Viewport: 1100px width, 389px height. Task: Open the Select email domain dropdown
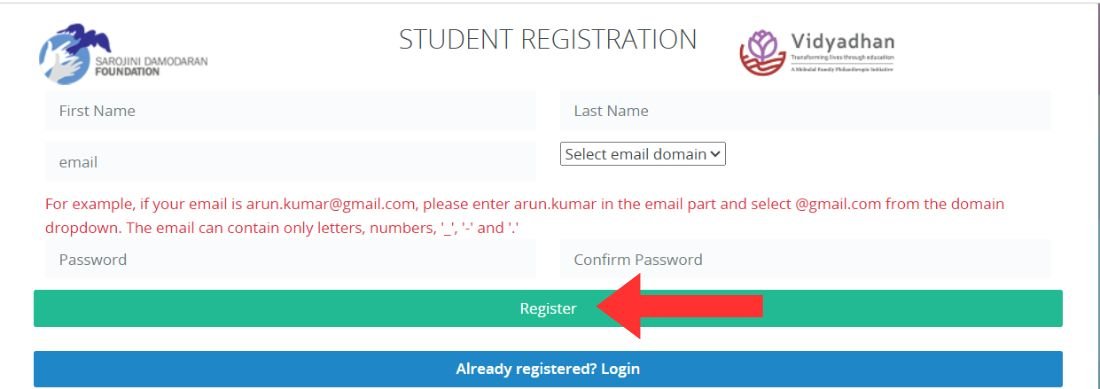643,154
